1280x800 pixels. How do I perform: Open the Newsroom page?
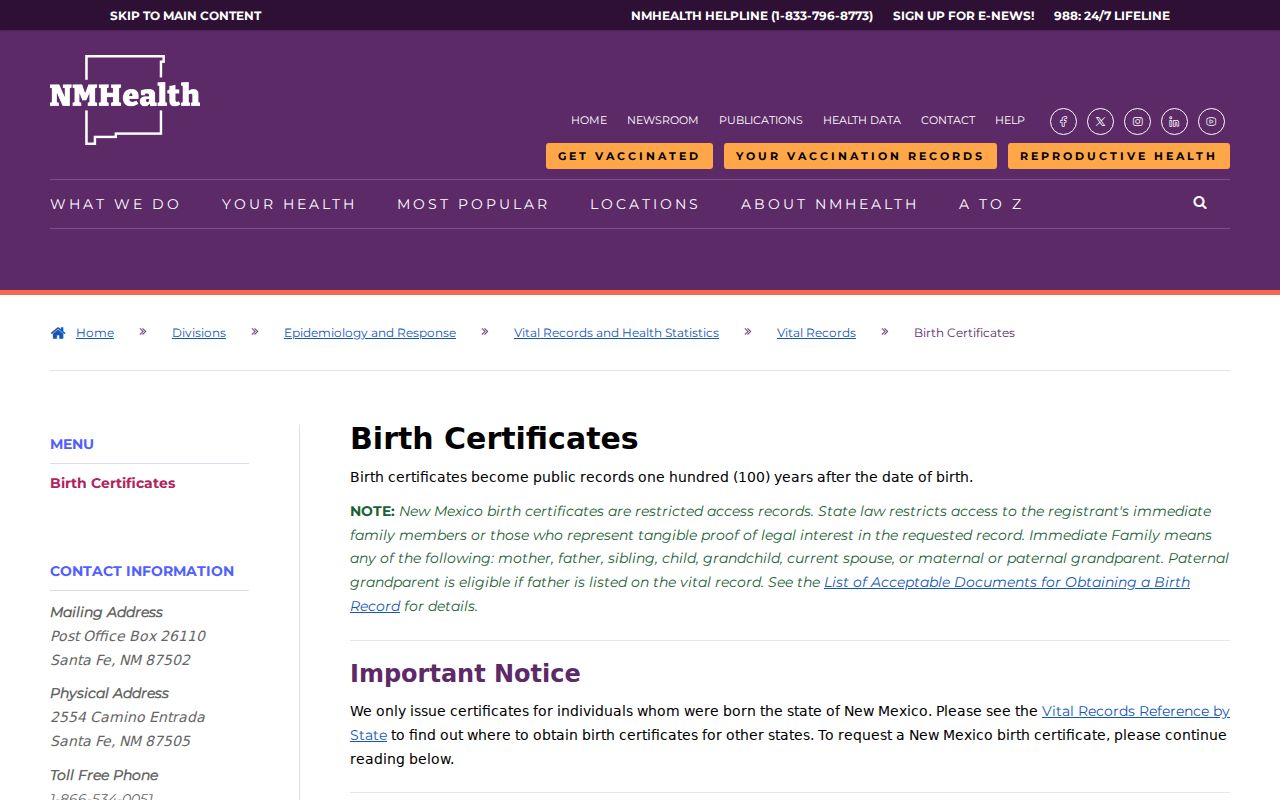[663, 120]
